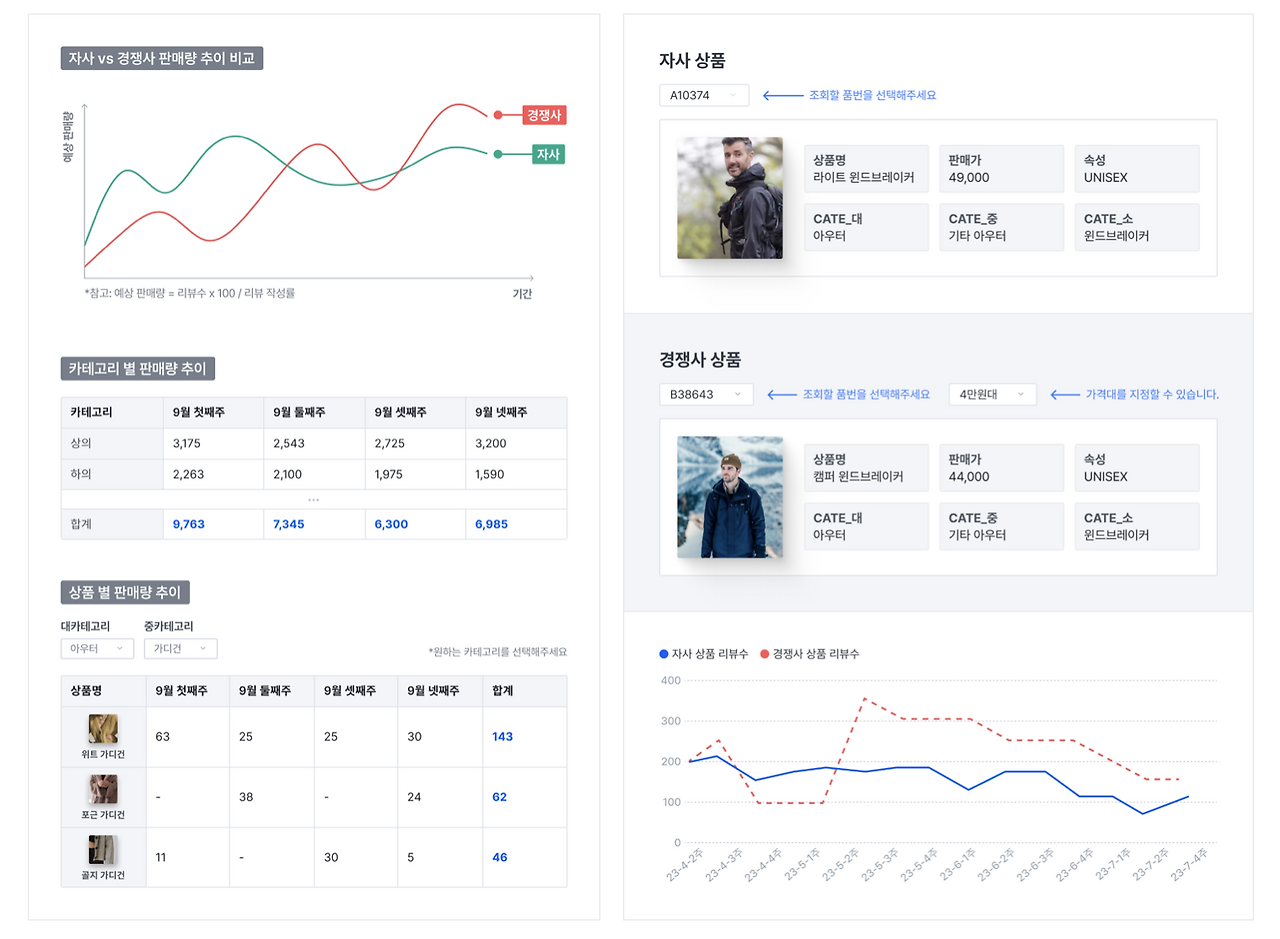Click the CATE_소 윈드브레이커 cell
This screenshot has height=939, width=1280.
[x=1136, y=226]
